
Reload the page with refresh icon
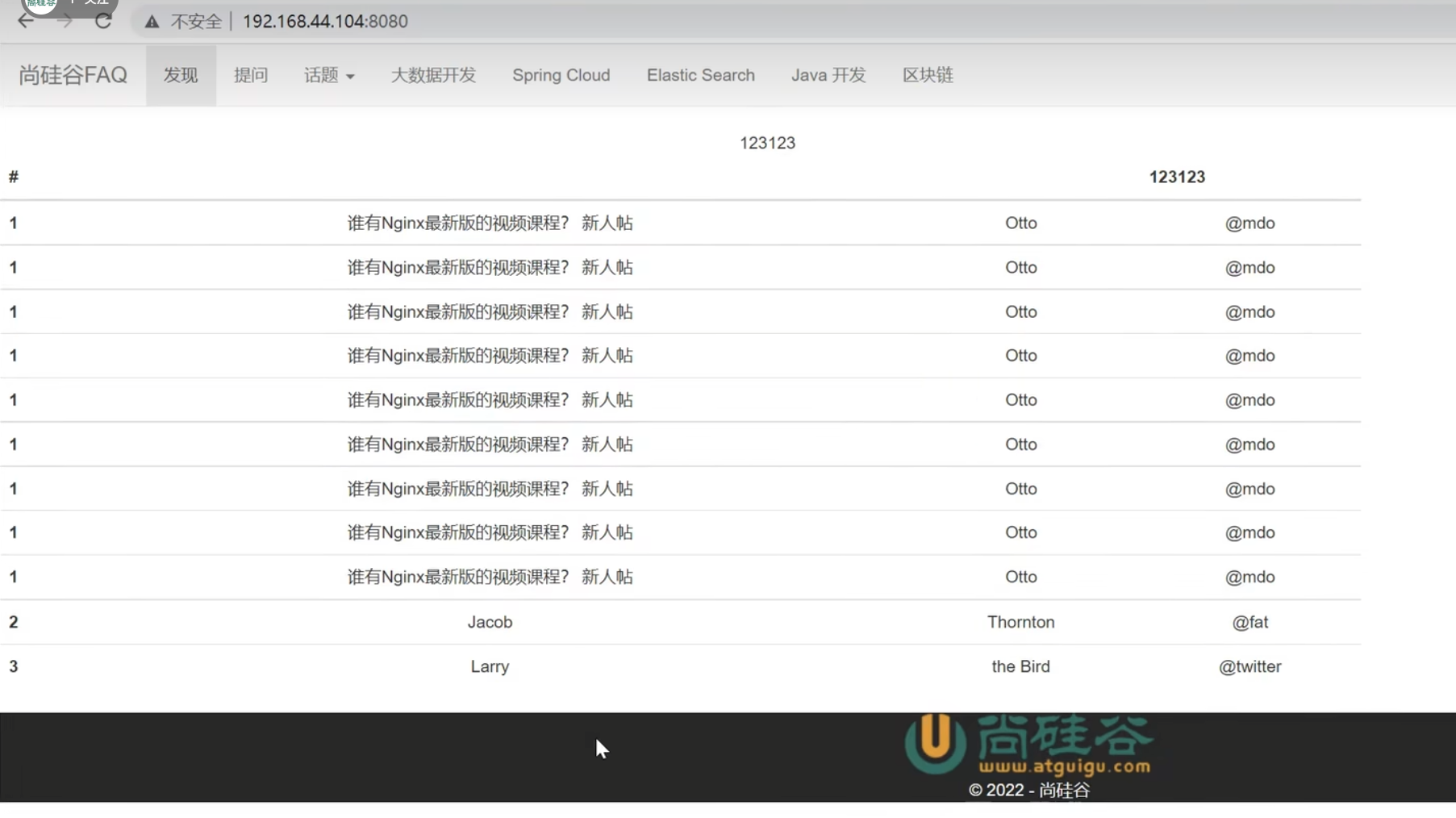click(102, 21)
